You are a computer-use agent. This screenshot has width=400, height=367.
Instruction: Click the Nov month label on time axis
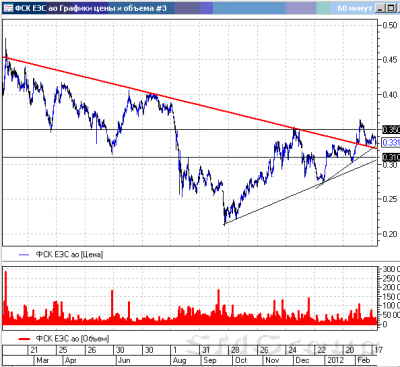click(272, 360)
